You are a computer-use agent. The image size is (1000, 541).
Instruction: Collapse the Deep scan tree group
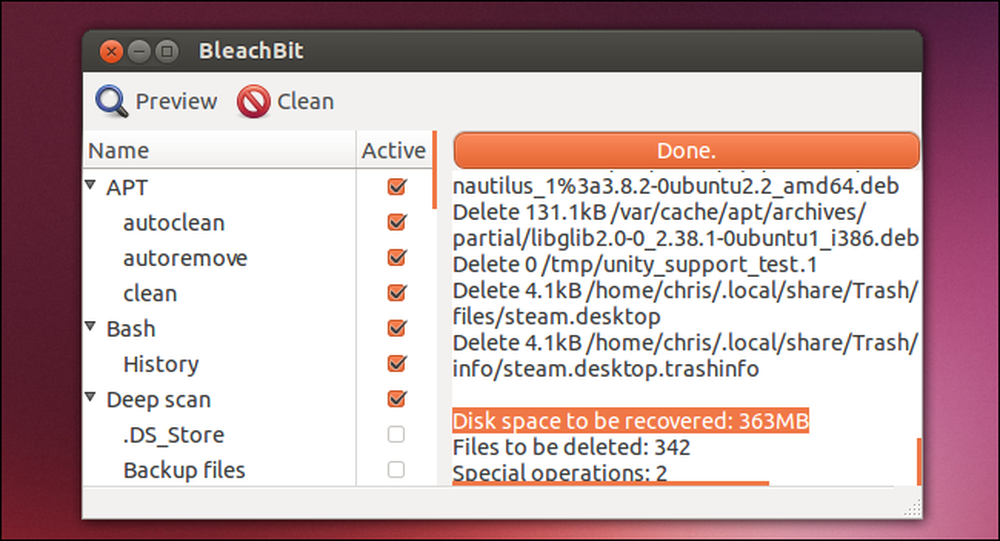91,397
